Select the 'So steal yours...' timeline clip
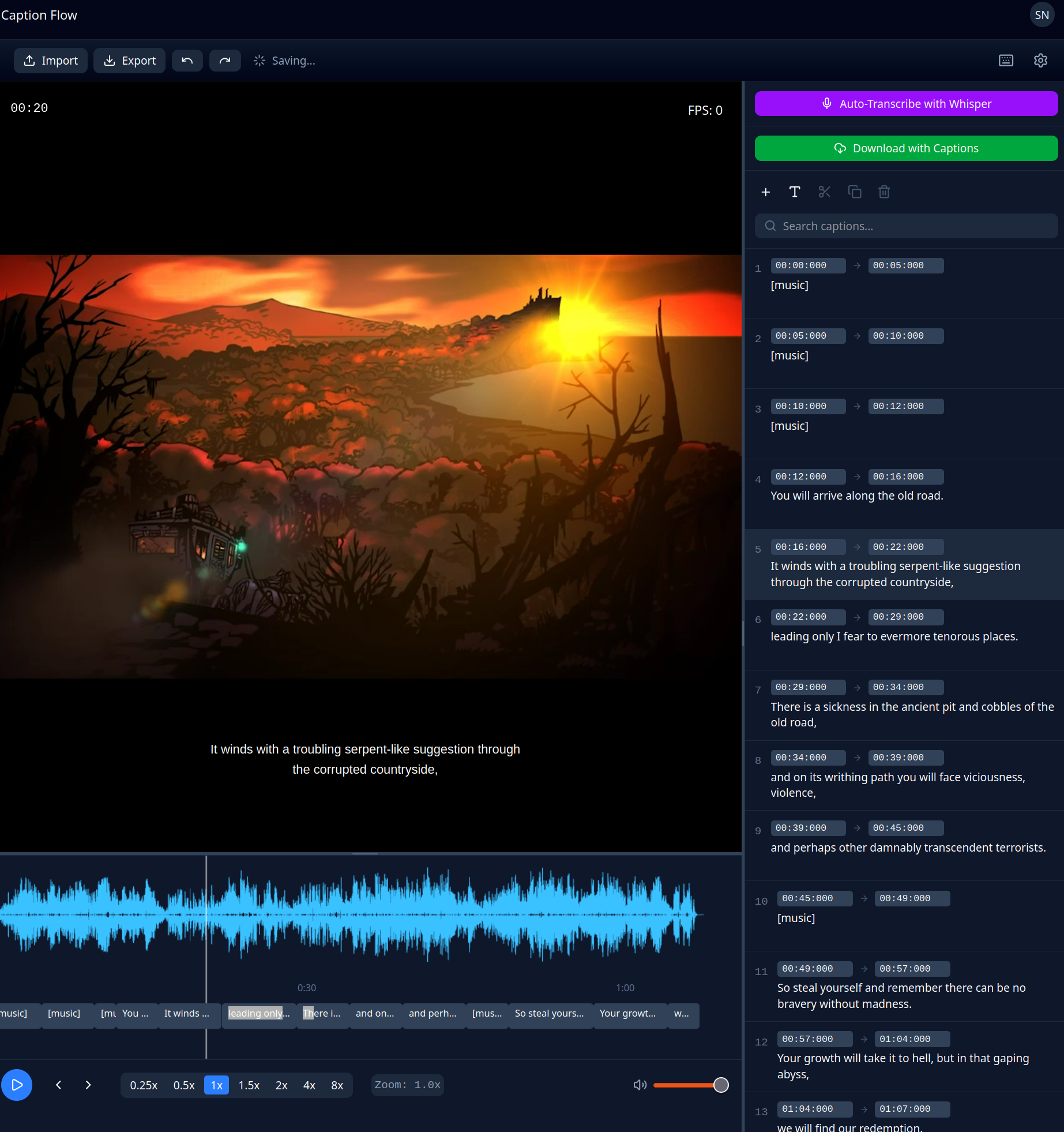This screenshot has width=1064, height=1132. coord(550,1014)
